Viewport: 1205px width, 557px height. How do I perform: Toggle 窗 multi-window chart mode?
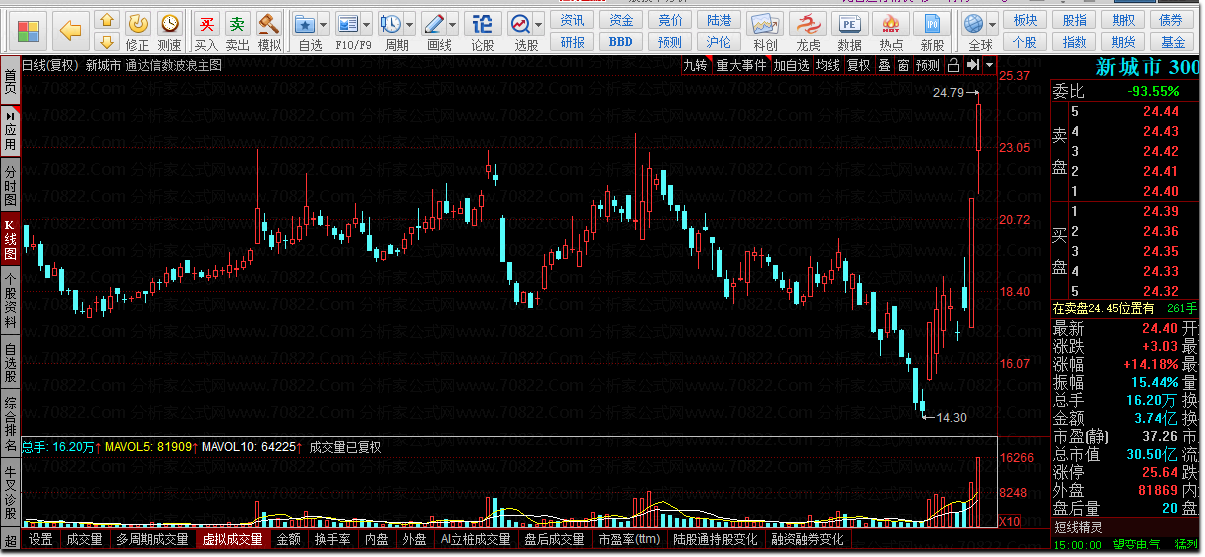tap(903, 65)
